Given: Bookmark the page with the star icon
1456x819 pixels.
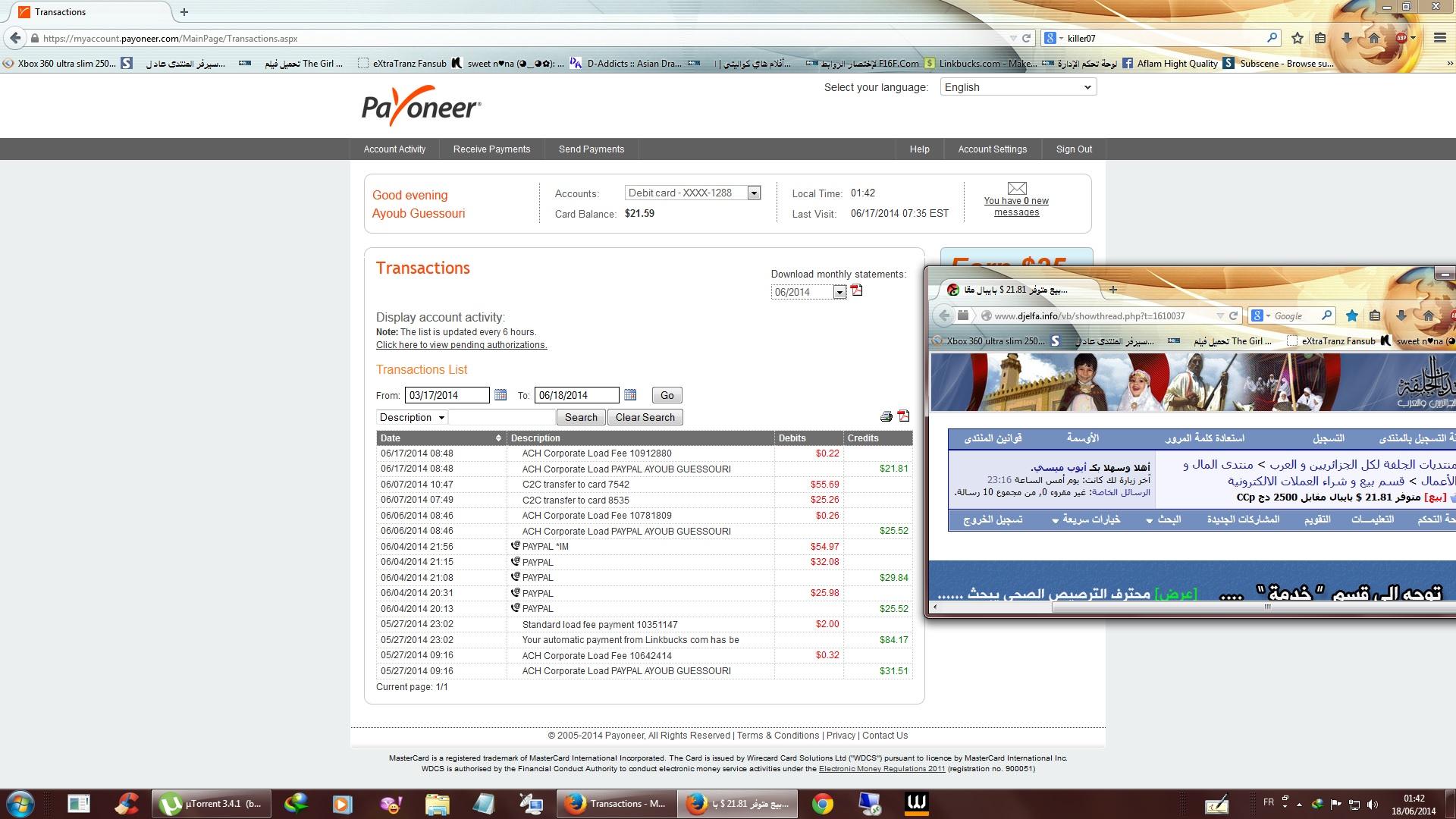Looking at the screenshot, I should click(1298, 38).
